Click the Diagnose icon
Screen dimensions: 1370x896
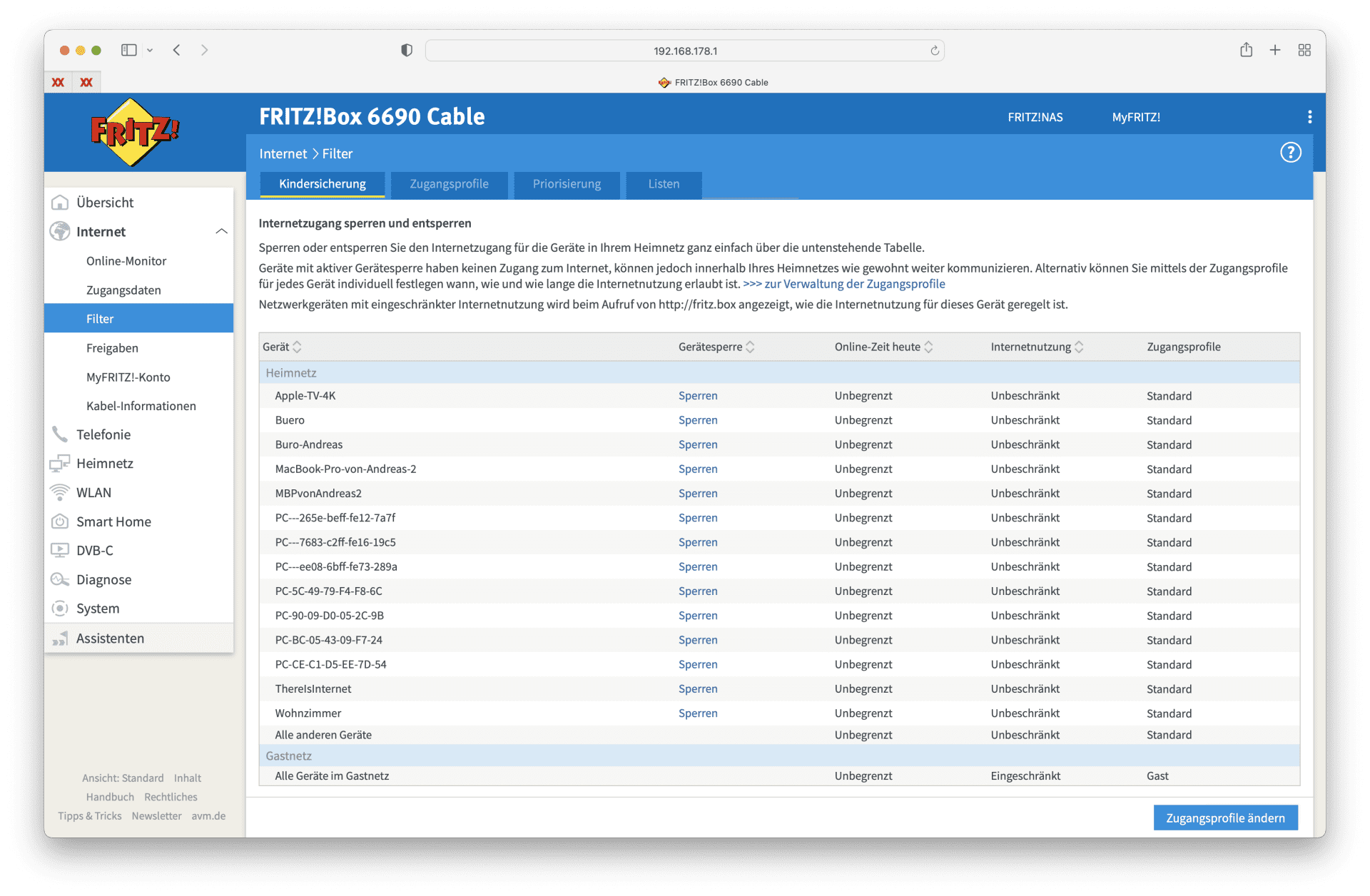coord(60,580)
